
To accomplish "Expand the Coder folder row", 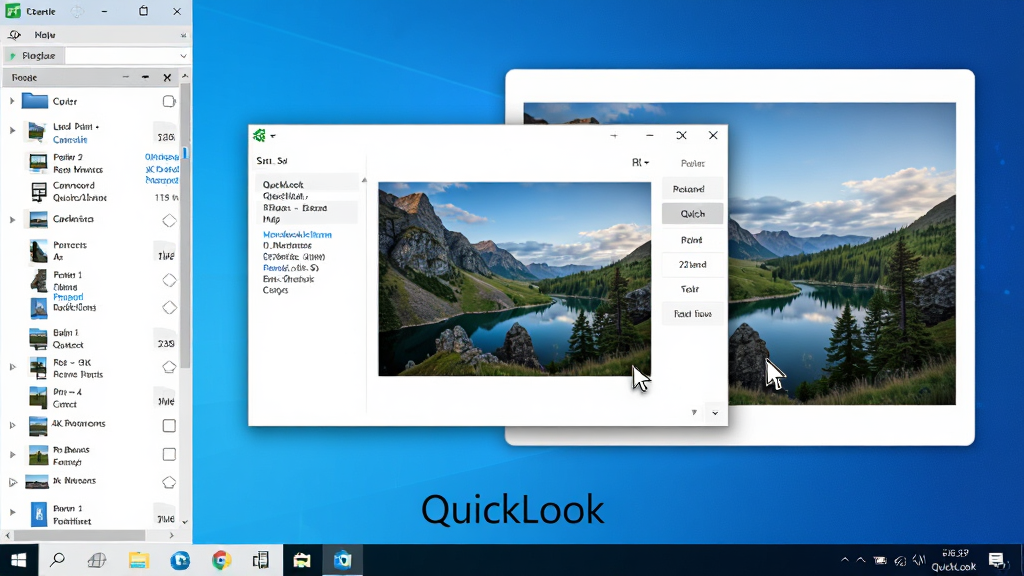I will pos(12,101).
